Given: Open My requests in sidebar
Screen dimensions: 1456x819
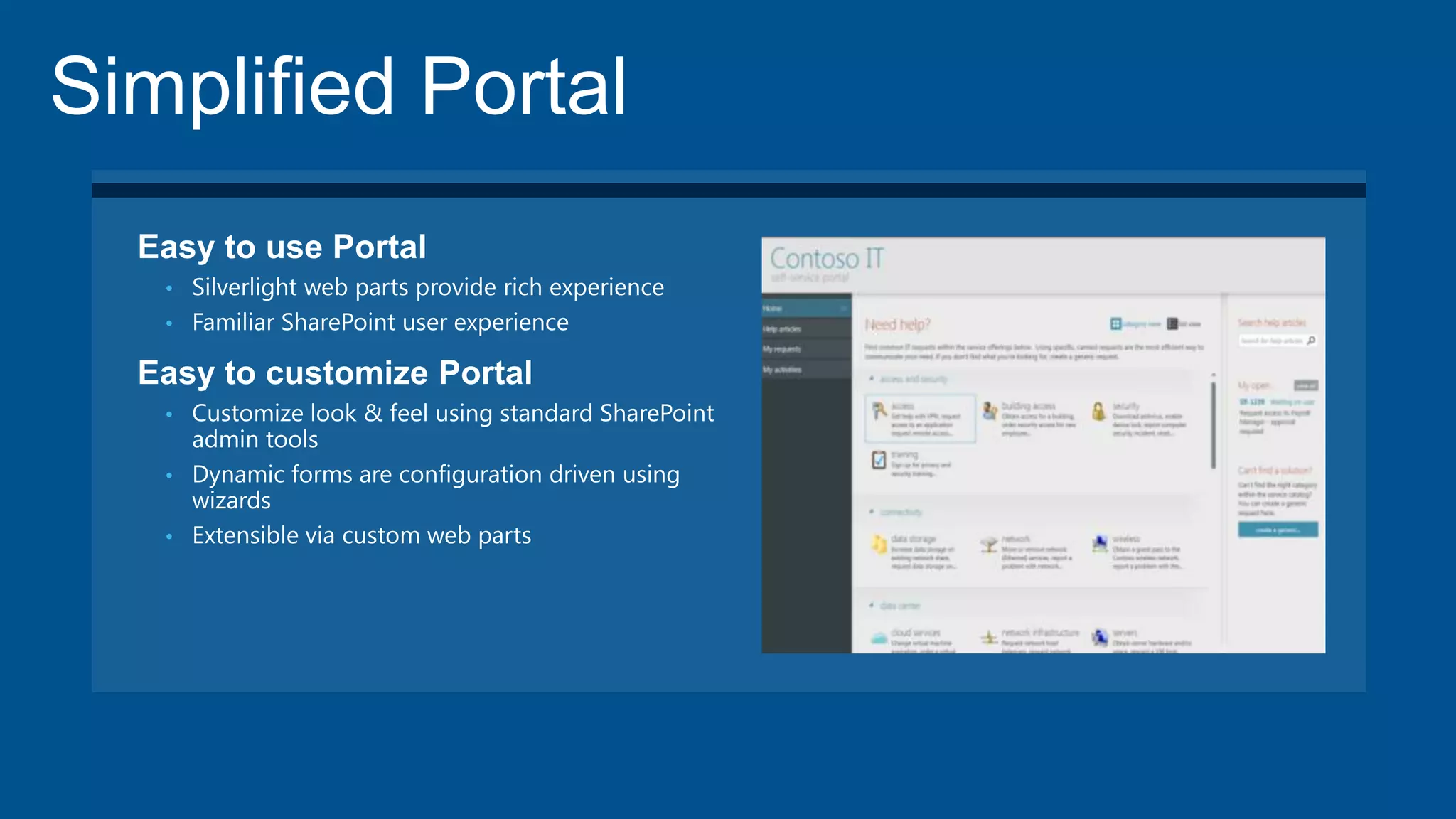Looking at the screenshot, I should point(782,349).
